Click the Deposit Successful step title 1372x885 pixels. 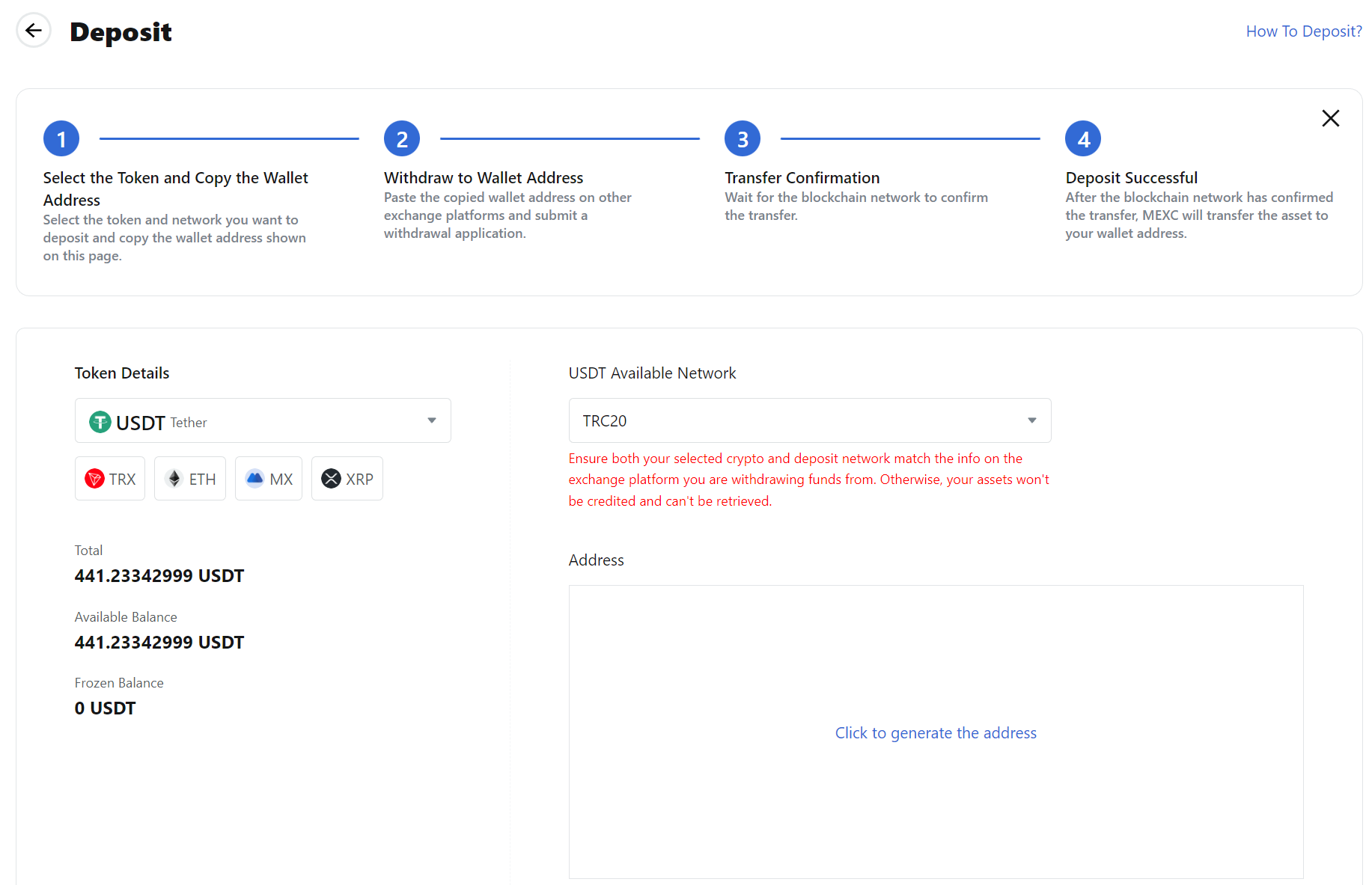click(x=1132, y=178)
